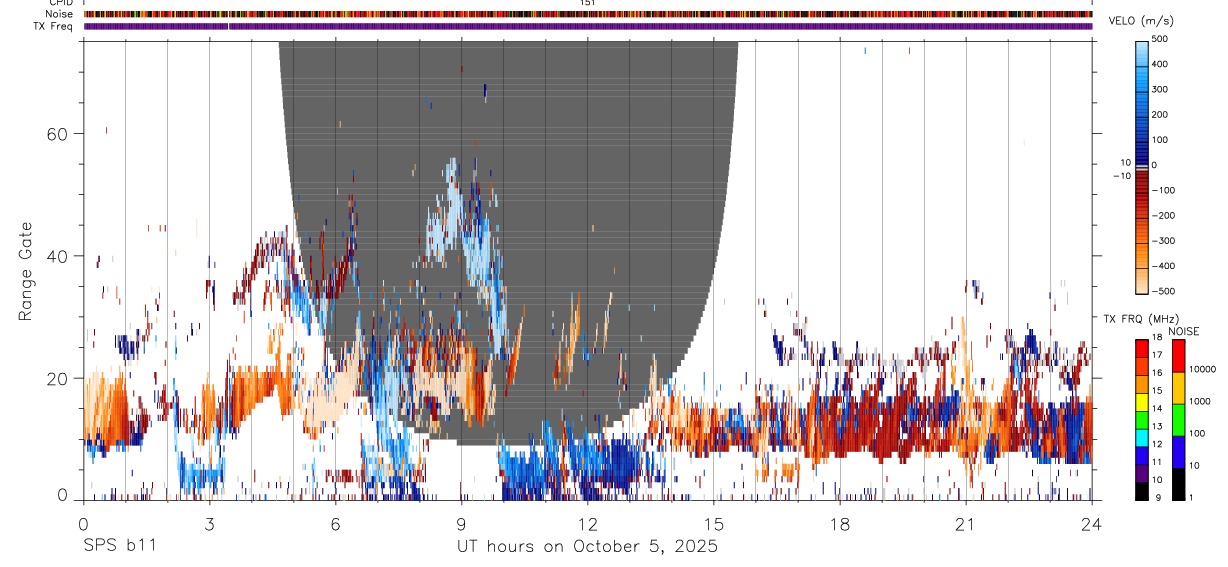Click blue segment of NOISE colorbar
This screenshot has width=1228, height=567.
tap(1179, 452)
